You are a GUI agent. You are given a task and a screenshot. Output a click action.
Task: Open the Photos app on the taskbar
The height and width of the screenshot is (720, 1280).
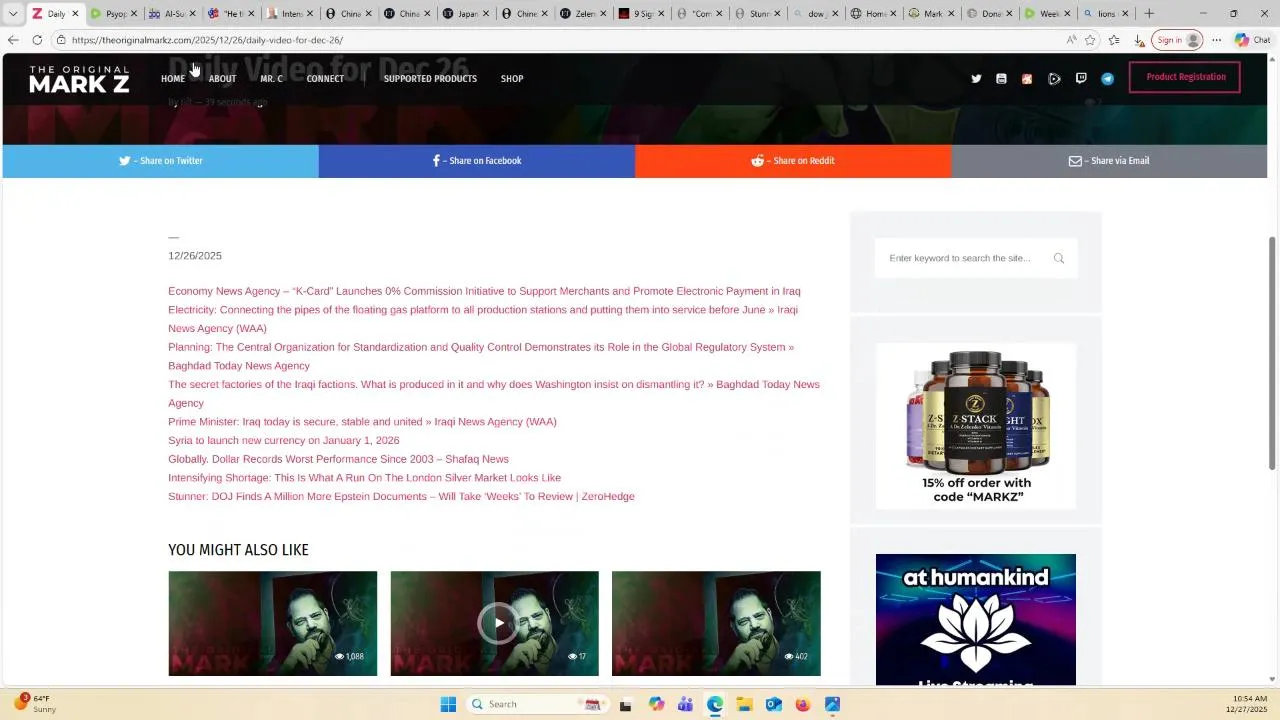tap(832, 704)
